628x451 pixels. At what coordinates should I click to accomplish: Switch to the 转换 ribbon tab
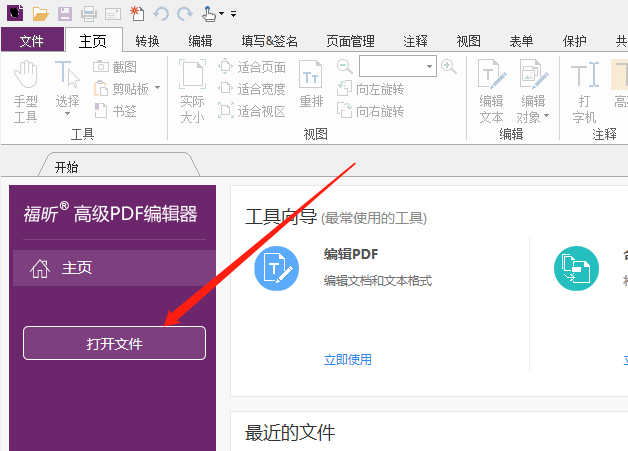(x=147, y=41)
